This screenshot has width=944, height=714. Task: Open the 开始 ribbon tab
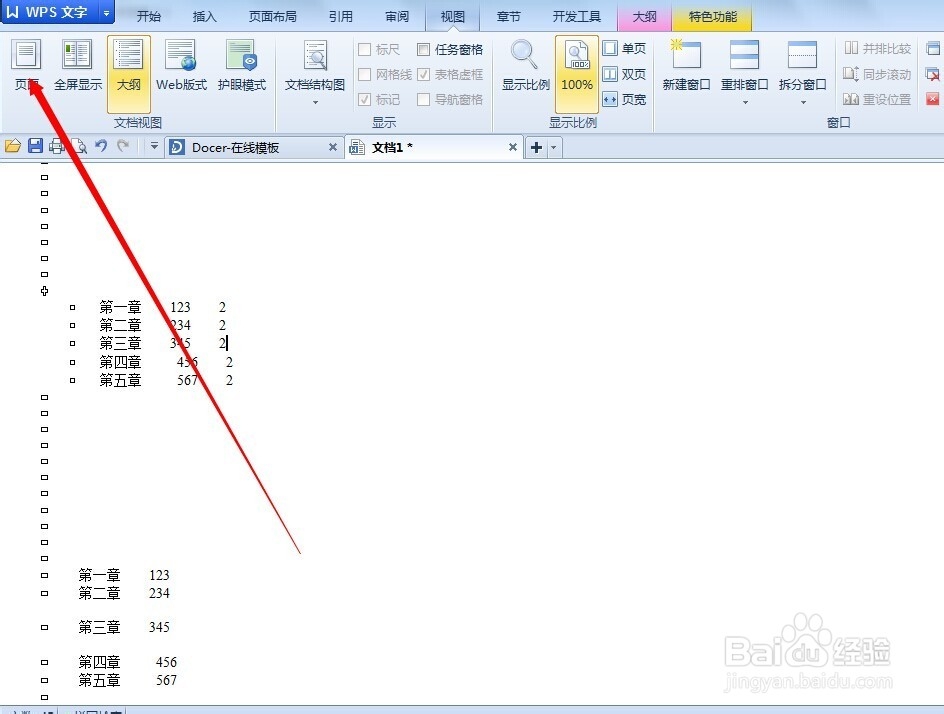click(x=149, y=16)
